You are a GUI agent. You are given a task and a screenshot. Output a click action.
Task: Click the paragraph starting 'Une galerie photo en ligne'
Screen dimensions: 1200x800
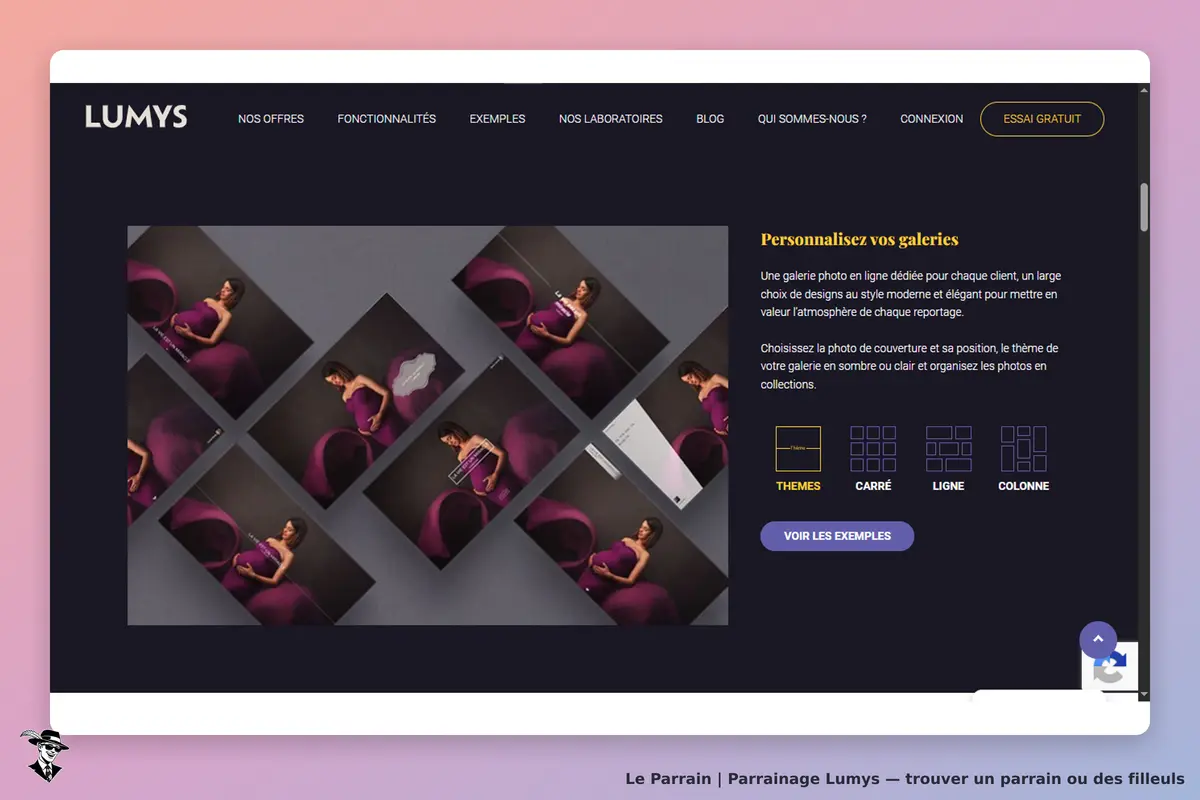[910, 294]
